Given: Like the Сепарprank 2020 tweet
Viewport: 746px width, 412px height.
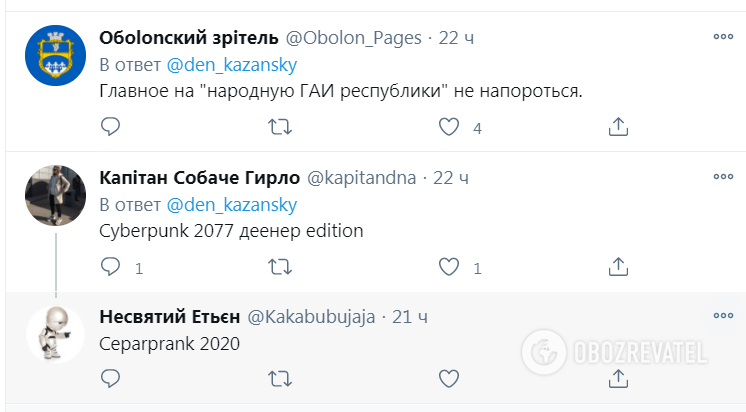Looking at the screenshot, I should coord(450,379).
